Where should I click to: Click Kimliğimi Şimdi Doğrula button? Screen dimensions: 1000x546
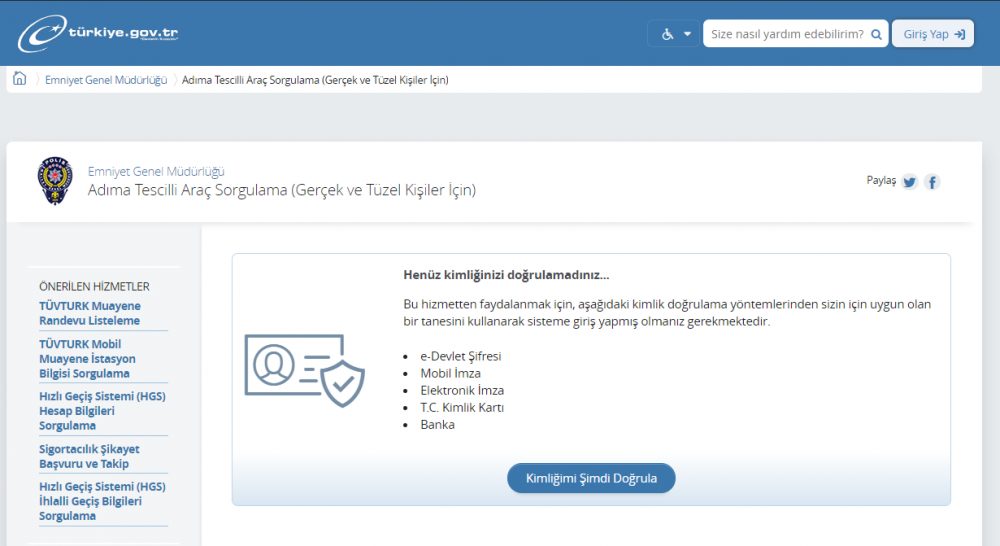point(591,478)
